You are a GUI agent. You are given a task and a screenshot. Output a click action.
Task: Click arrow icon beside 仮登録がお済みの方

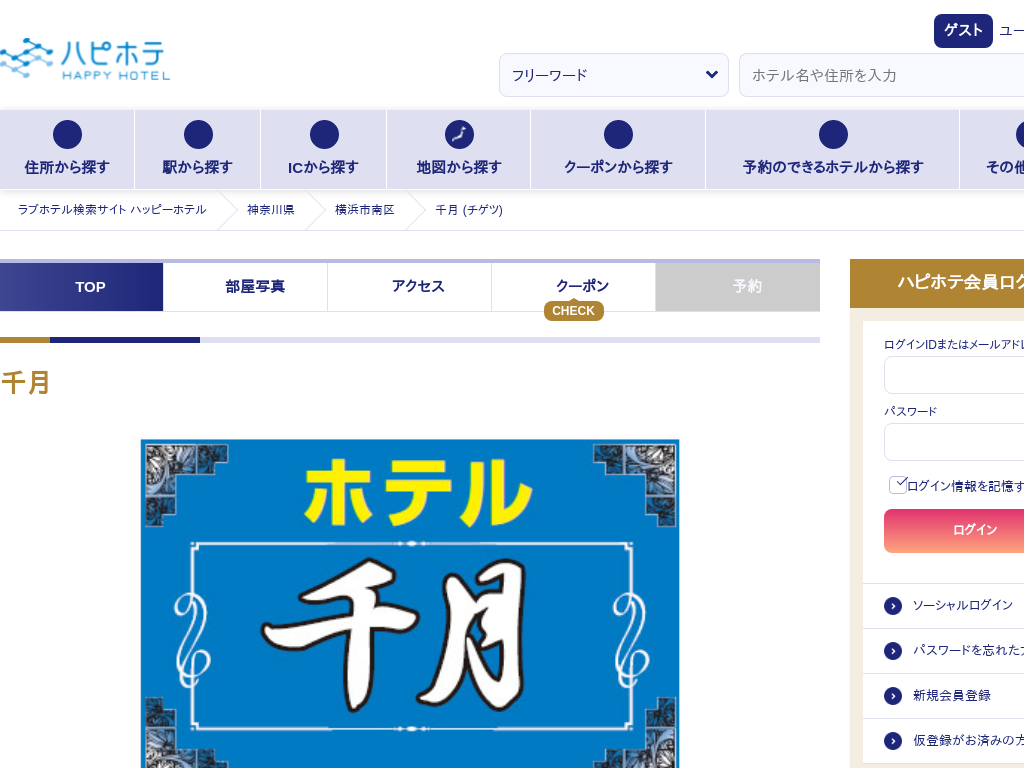pyautogui.click(x=893, y=741)
